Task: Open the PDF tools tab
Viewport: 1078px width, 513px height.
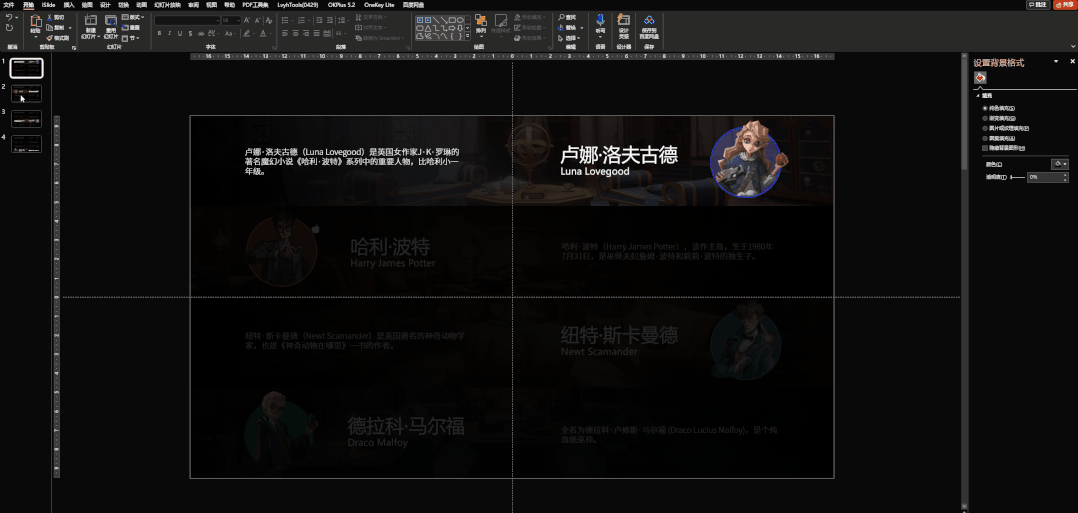Action: [x=255, y=5]
